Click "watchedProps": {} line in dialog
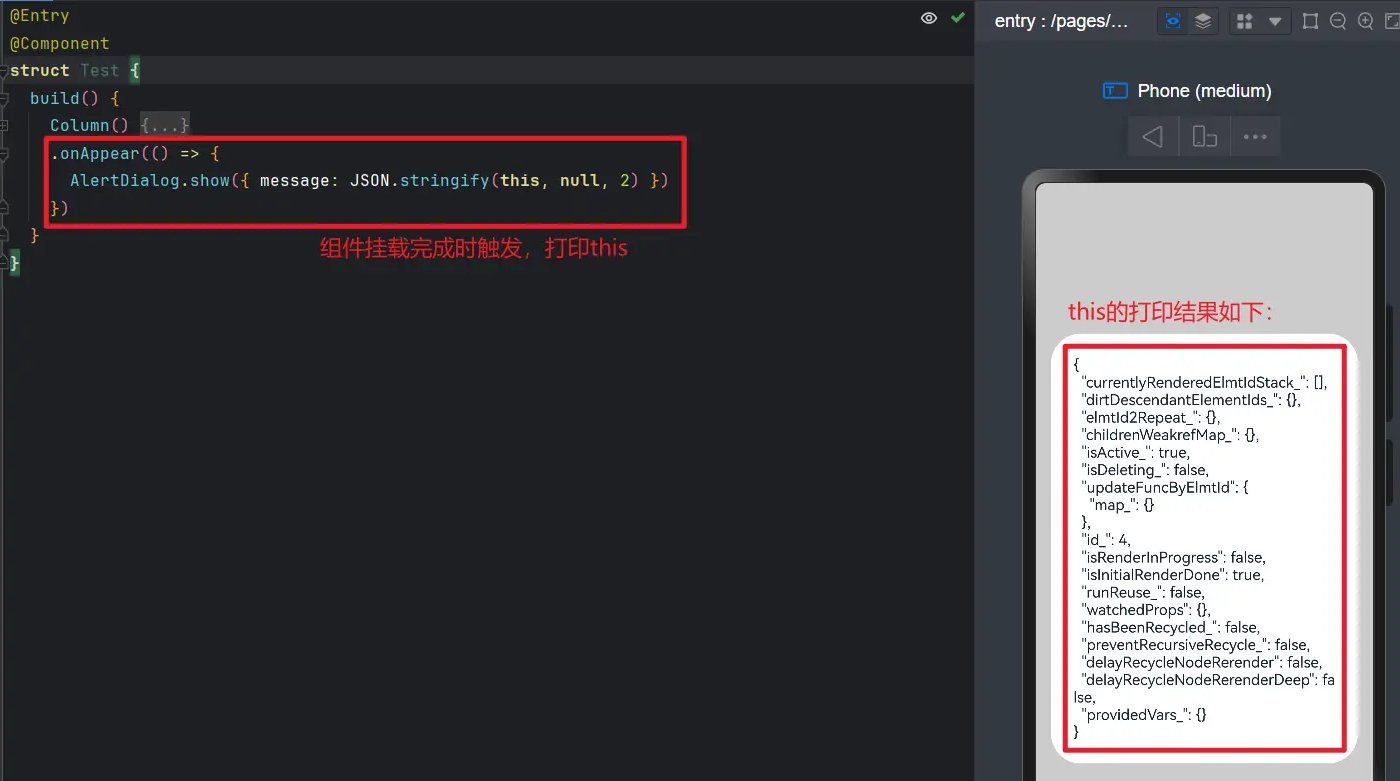The image size is (1400, 781). click(1147, 610)
